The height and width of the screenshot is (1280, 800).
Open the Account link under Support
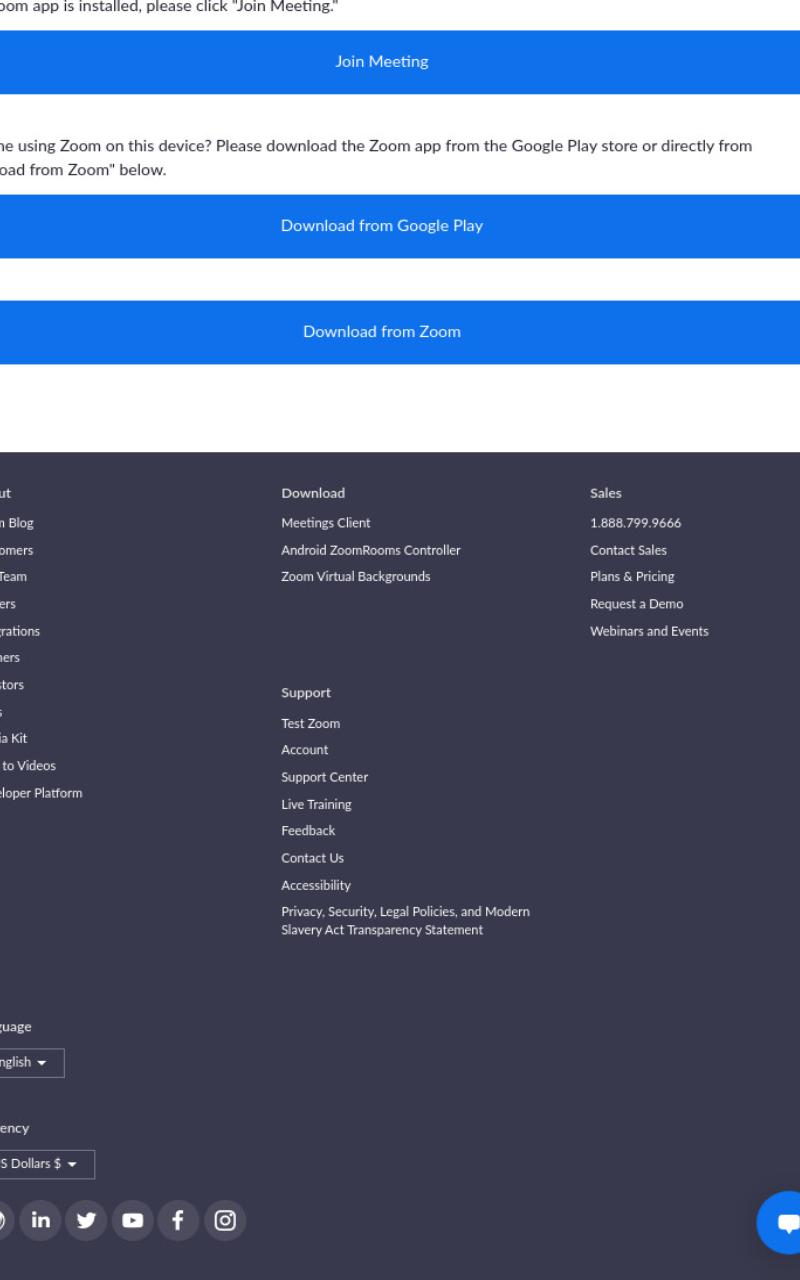click(x=305, y=750)
